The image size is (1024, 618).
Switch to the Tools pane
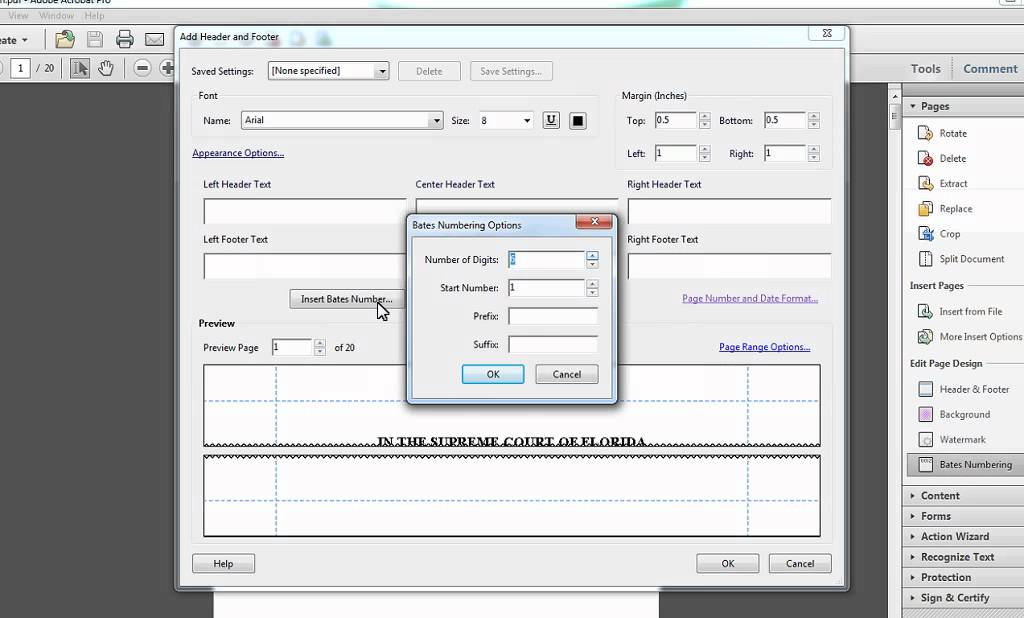click(x=925, y=69)
